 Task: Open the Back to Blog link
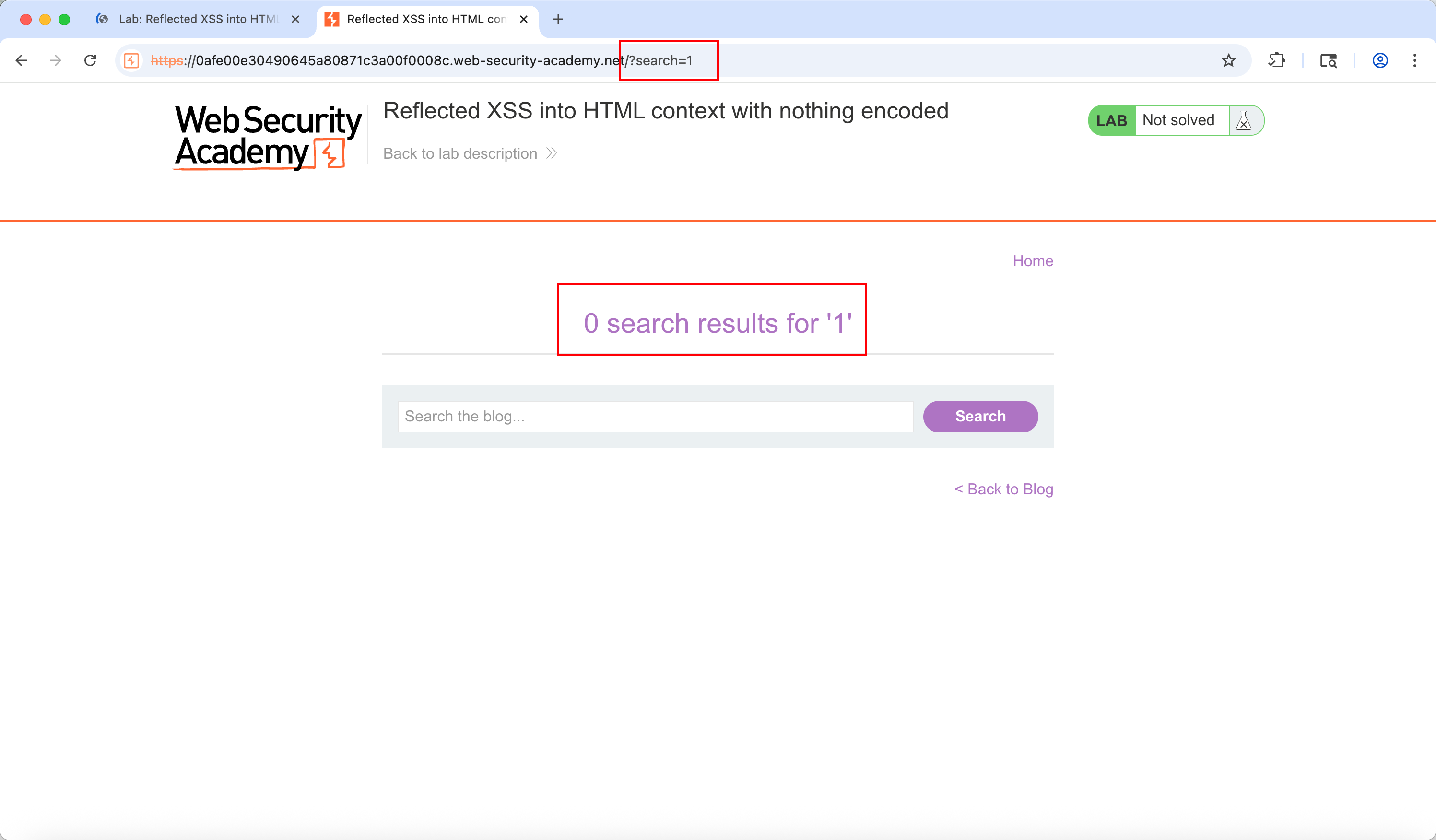click(x=1003, y=489)
